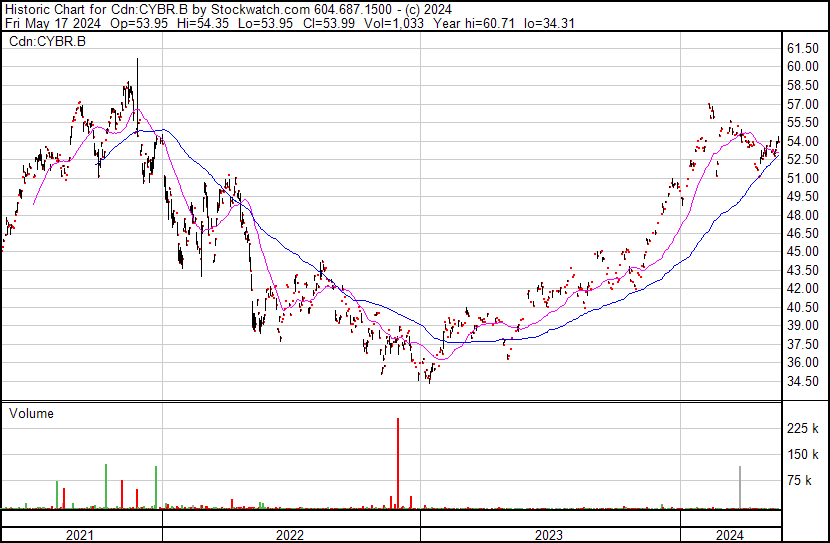Open the Stockwatch.com text in the header

pos(243,9)
